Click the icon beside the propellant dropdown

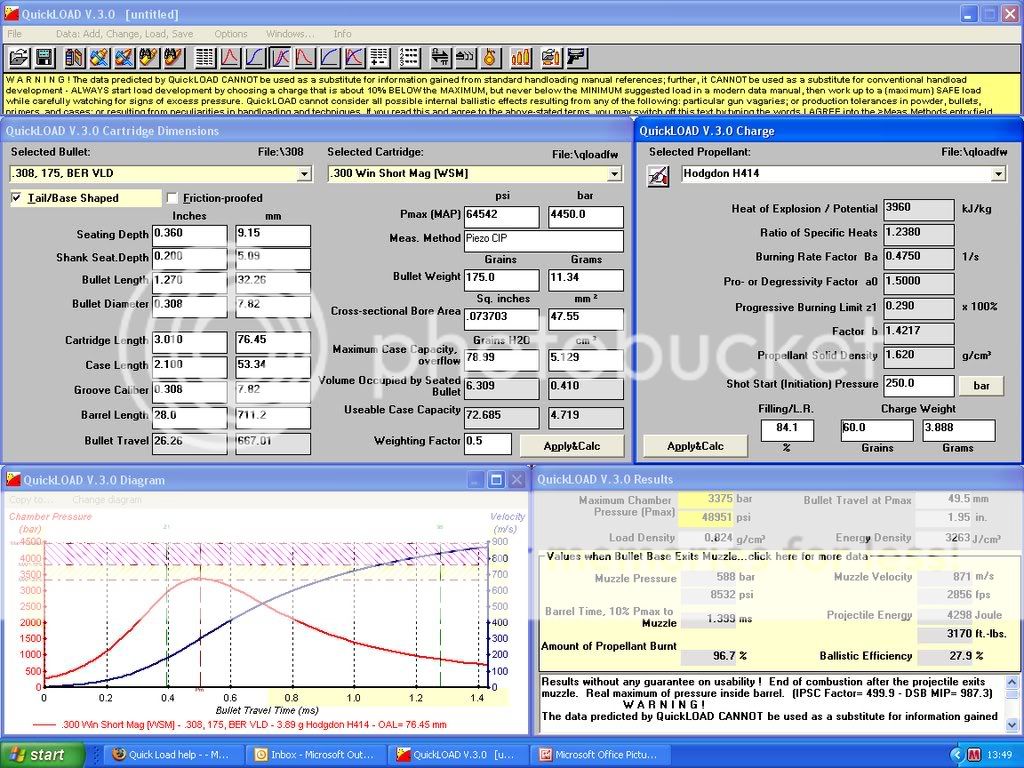659,174
